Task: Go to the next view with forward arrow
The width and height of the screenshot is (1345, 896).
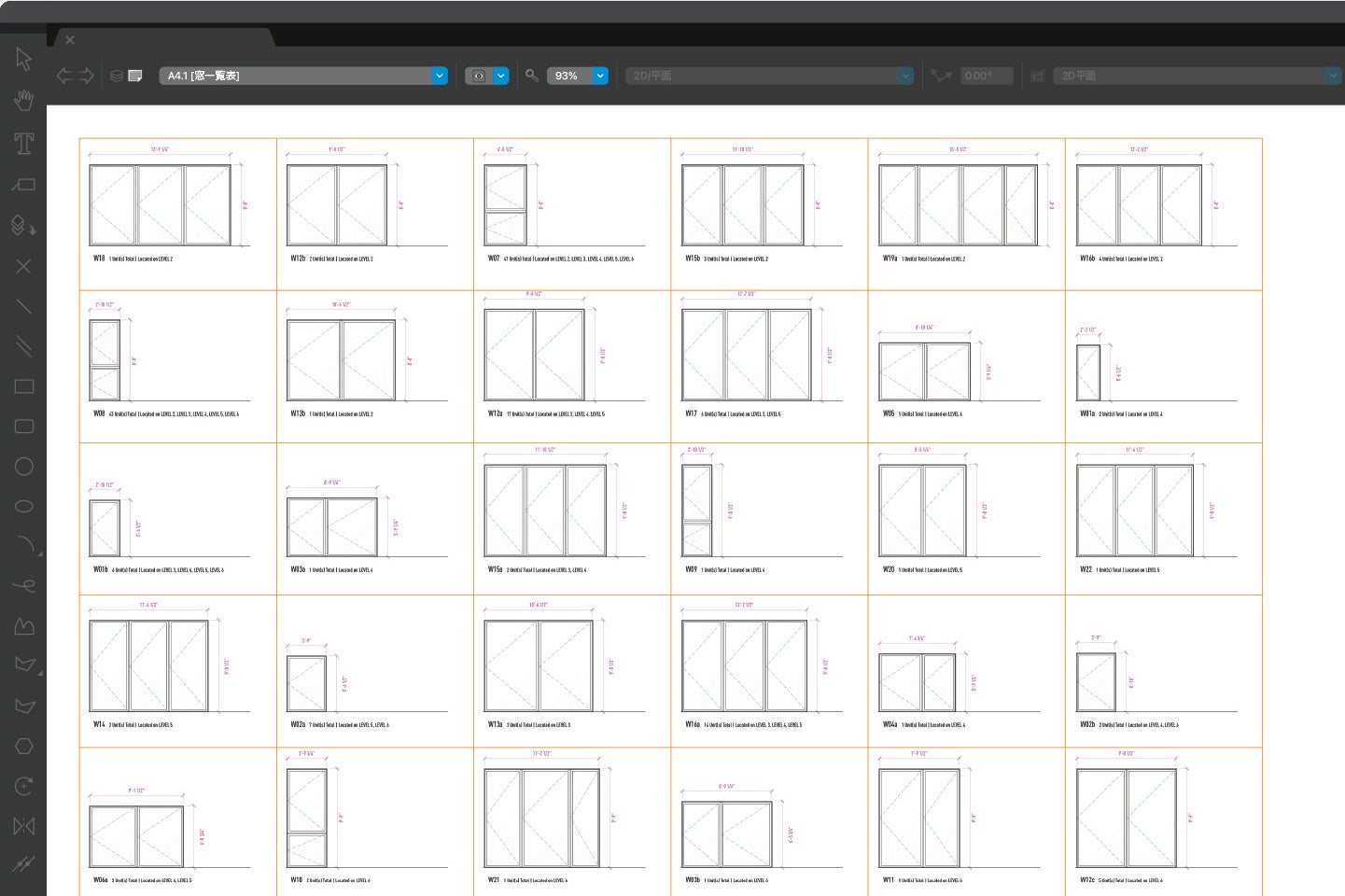Action: pyautogui.click(x=86, y=76)
